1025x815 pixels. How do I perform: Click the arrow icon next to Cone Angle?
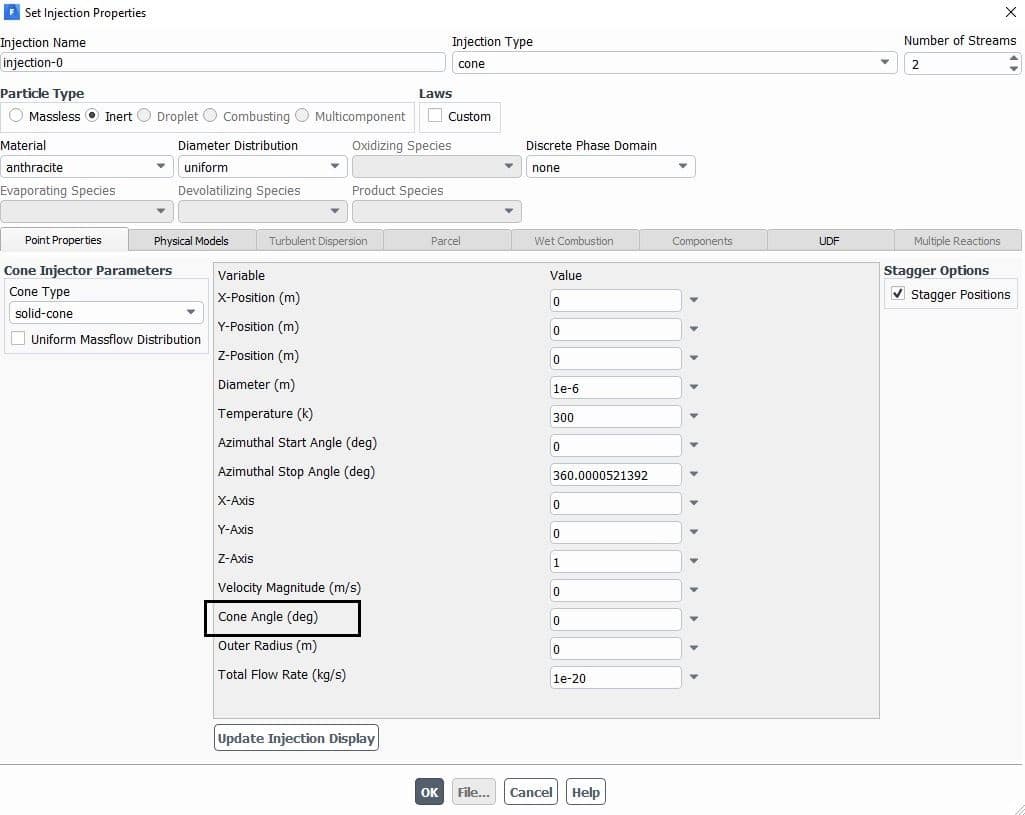[x=693, y=619]
